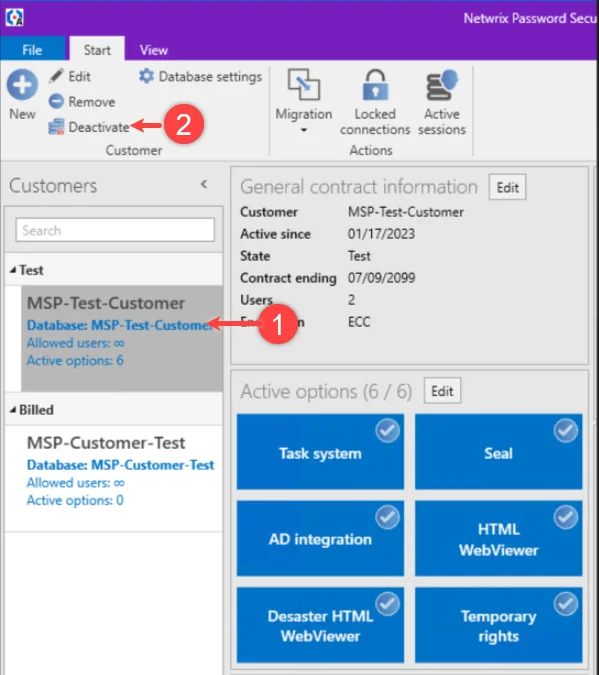Collapse the Customers panel chevron

[x=204, y=184]
